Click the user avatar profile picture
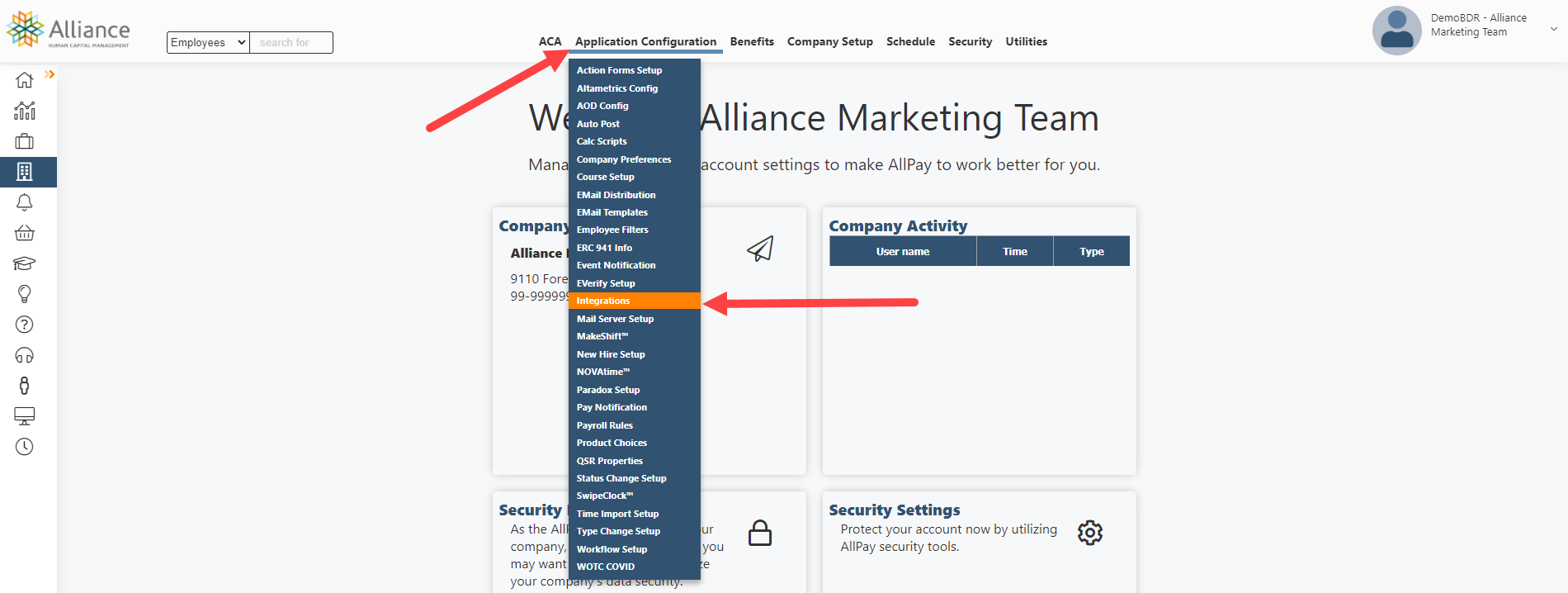The height and width of the screenshot is (593, 1568). (1396, 31)
